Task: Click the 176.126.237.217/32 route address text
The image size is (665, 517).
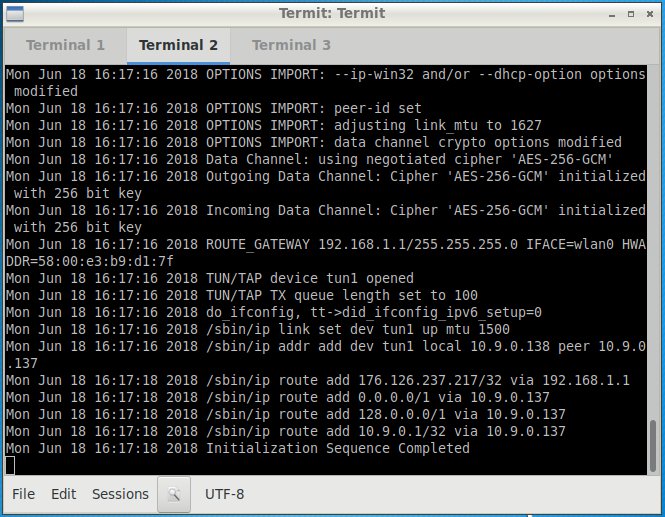Action: (x=430, y=380)
